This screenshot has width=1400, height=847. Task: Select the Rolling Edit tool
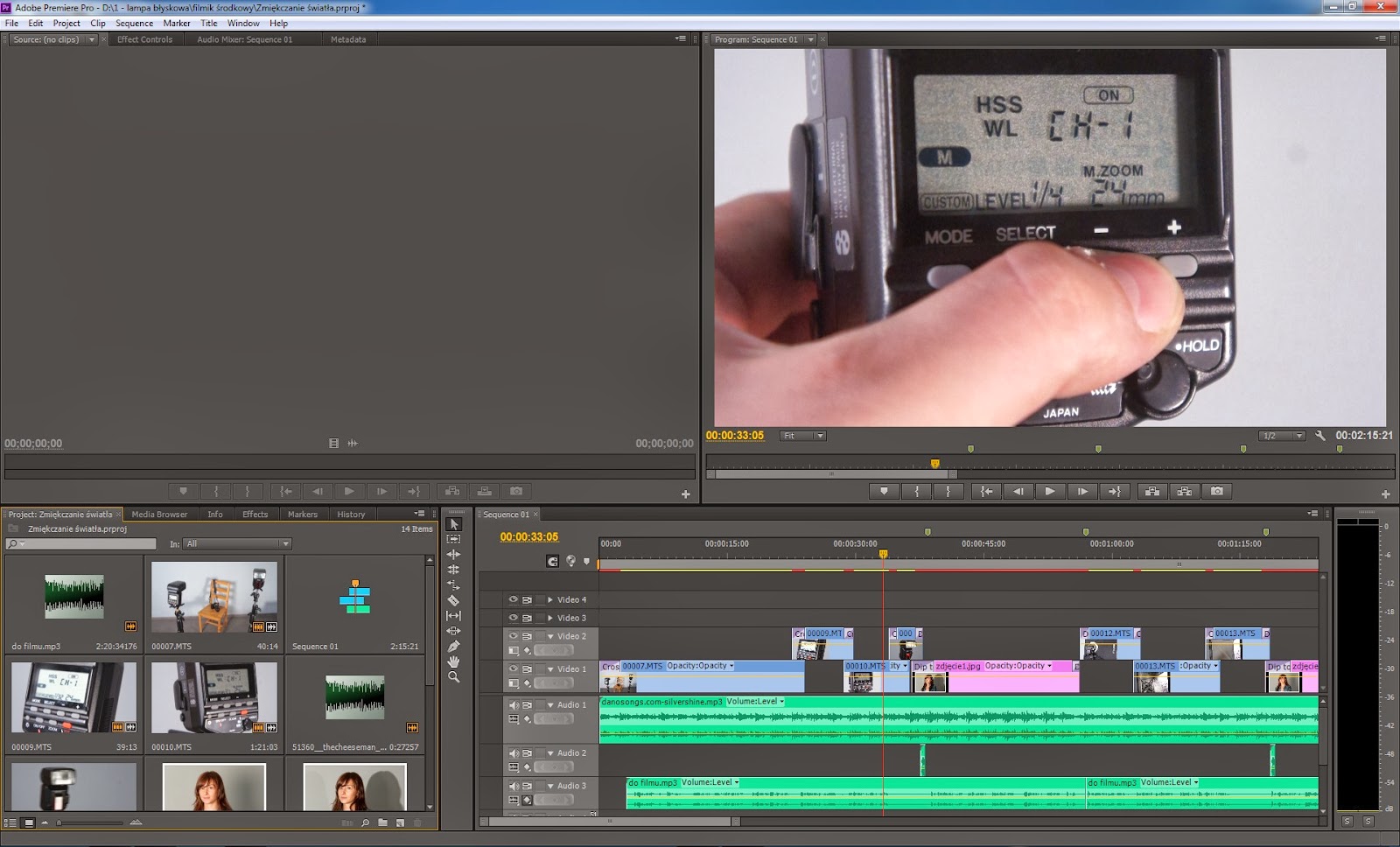(x=453, y=570)
